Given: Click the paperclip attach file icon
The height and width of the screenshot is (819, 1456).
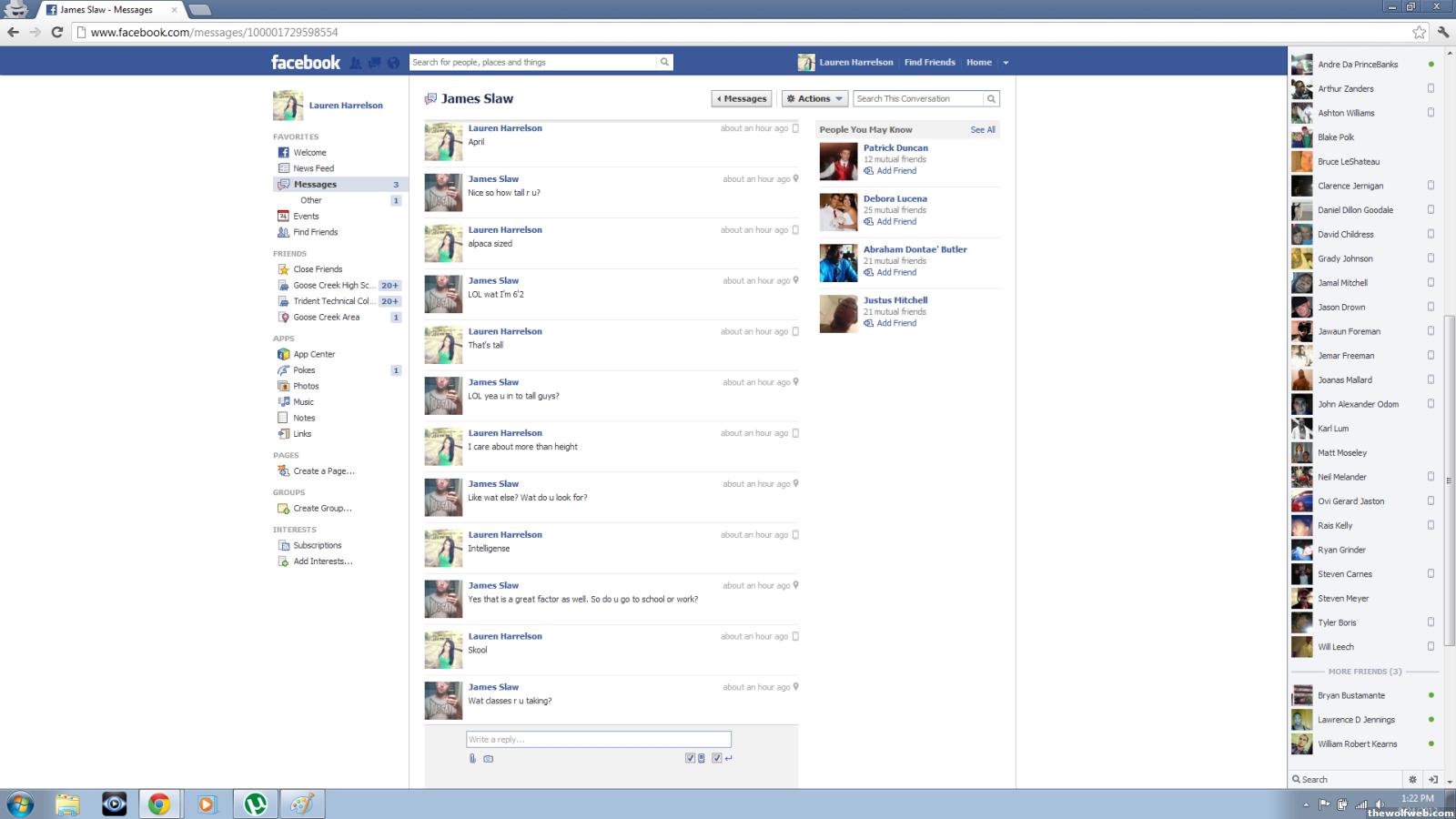Looking at the screenshot, I should [472, 758].
